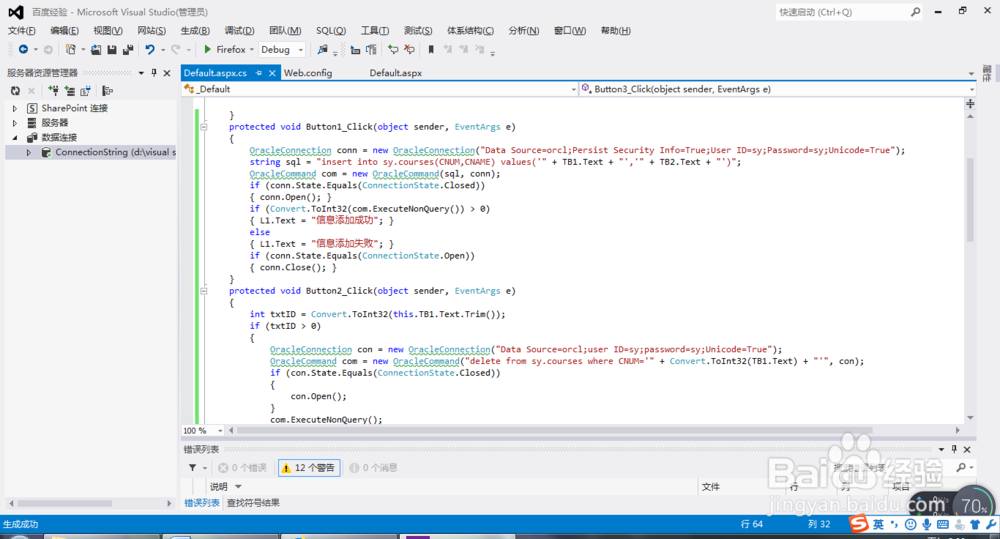Image resolution: width=1000 pixels, height=539 pixels.
Task: Uncomment the selected lines icon
Action: (x=409, y=49)
